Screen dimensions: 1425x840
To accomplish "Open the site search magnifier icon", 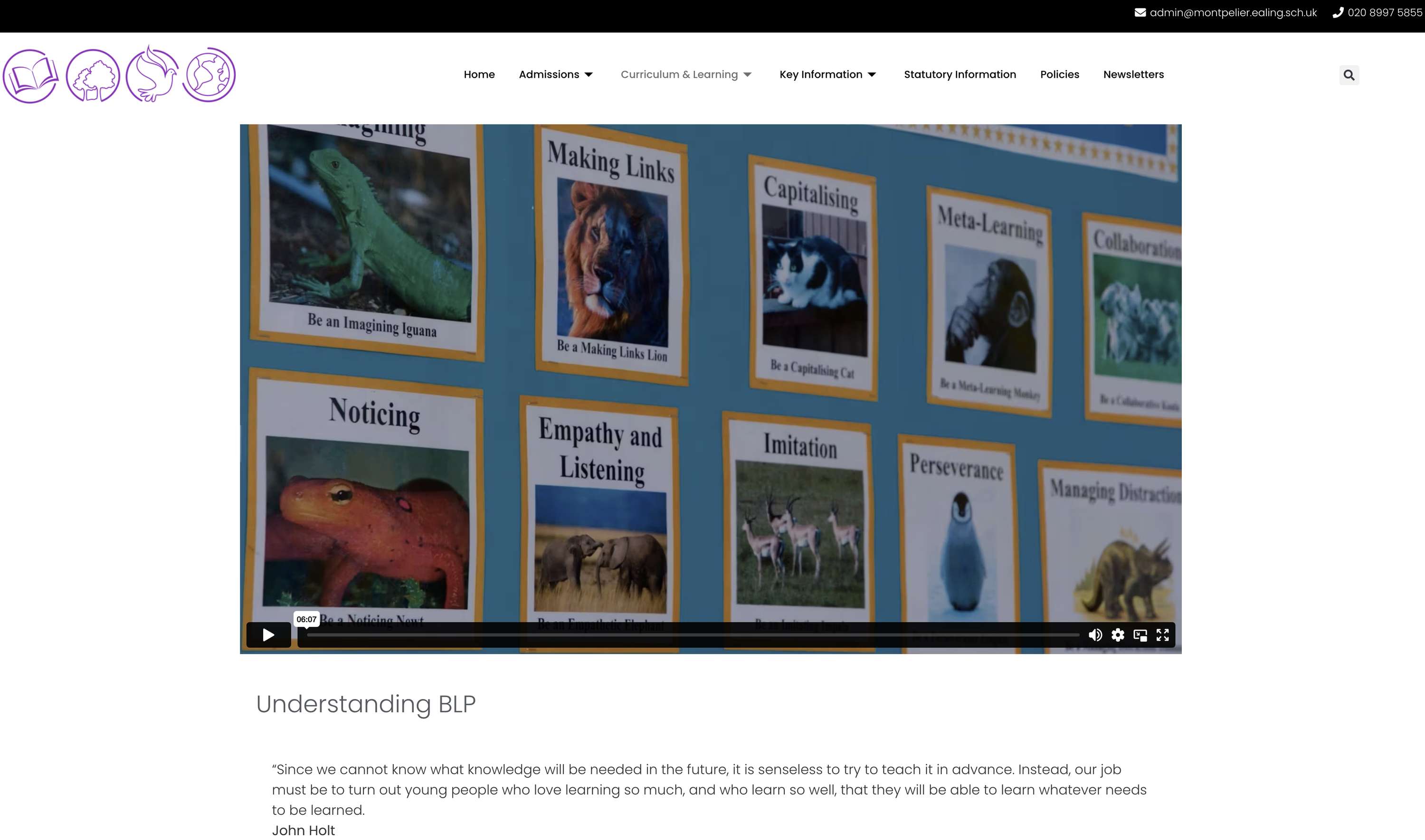I will tap(1349, 75).
